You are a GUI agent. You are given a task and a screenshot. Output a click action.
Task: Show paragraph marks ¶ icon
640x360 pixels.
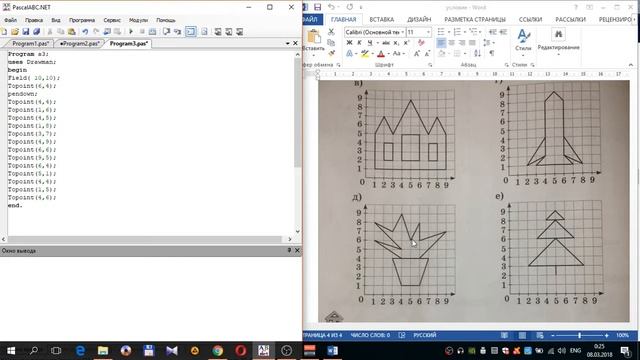(x=492, y=53)
